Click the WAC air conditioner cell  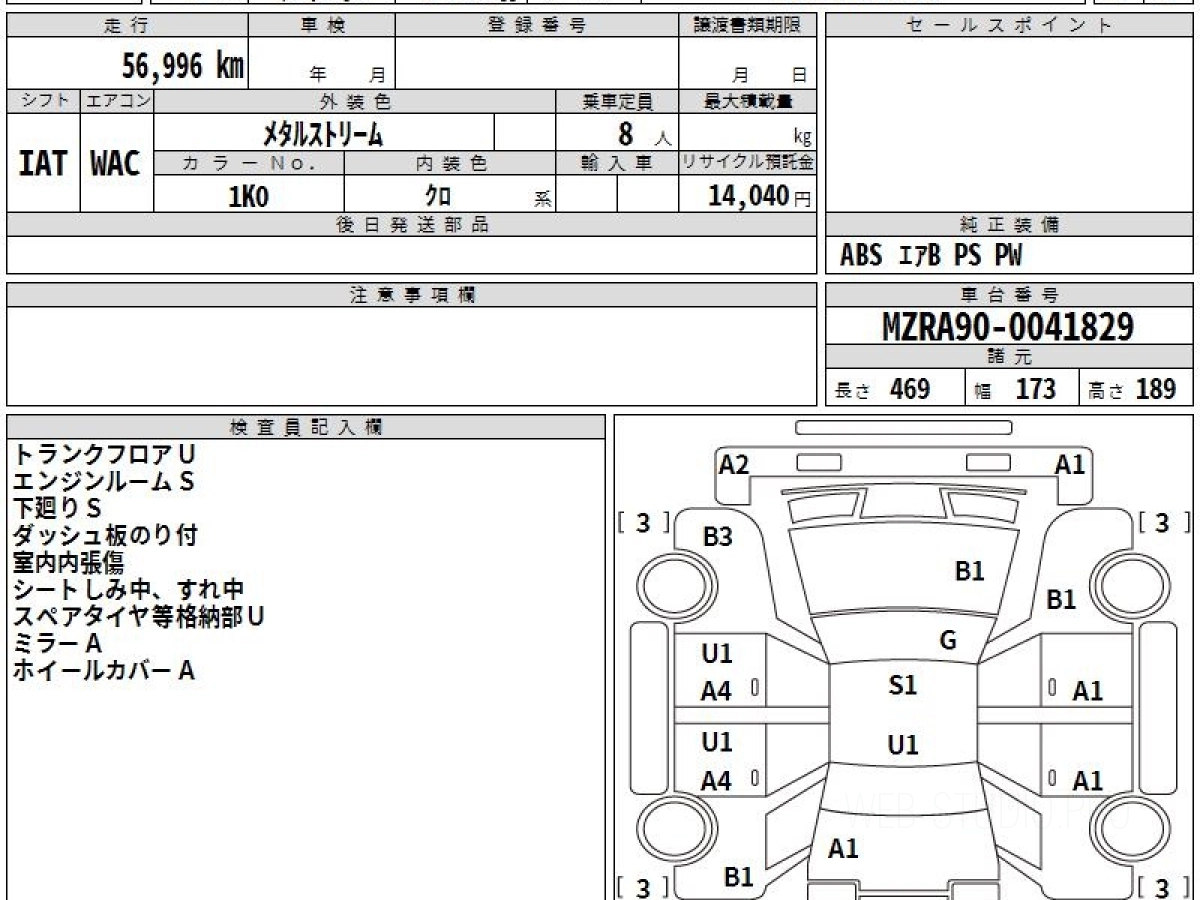[x=116, y=164]
